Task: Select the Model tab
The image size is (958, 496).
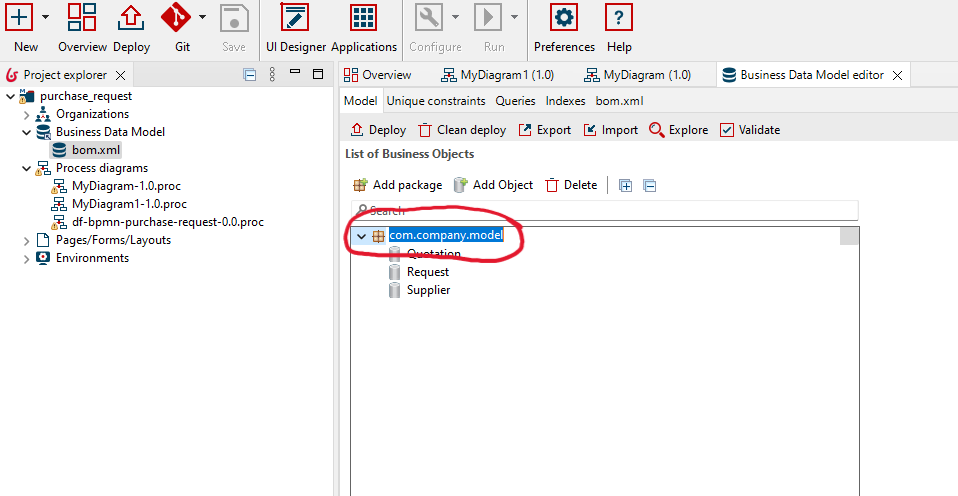Action: (360, 101)
